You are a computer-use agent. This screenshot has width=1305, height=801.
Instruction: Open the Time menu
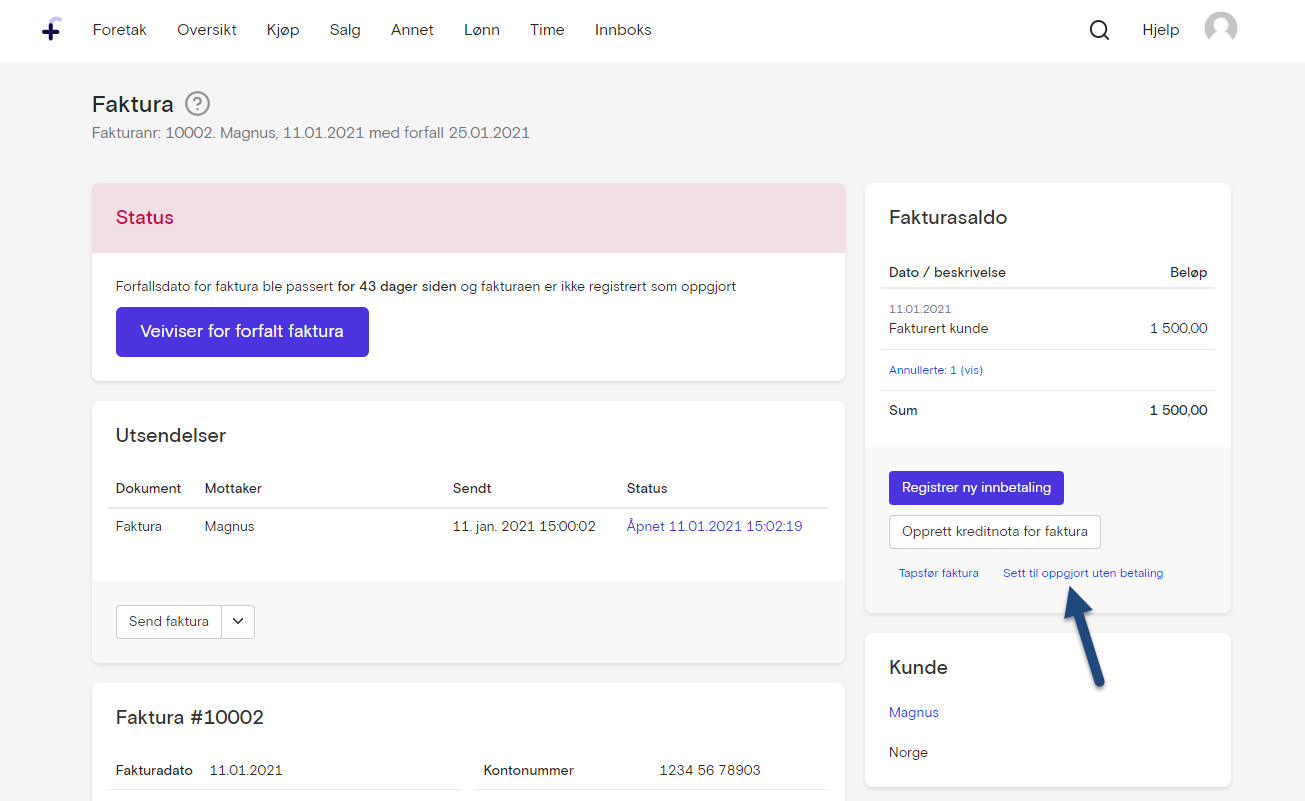click(x=547, y=30)
